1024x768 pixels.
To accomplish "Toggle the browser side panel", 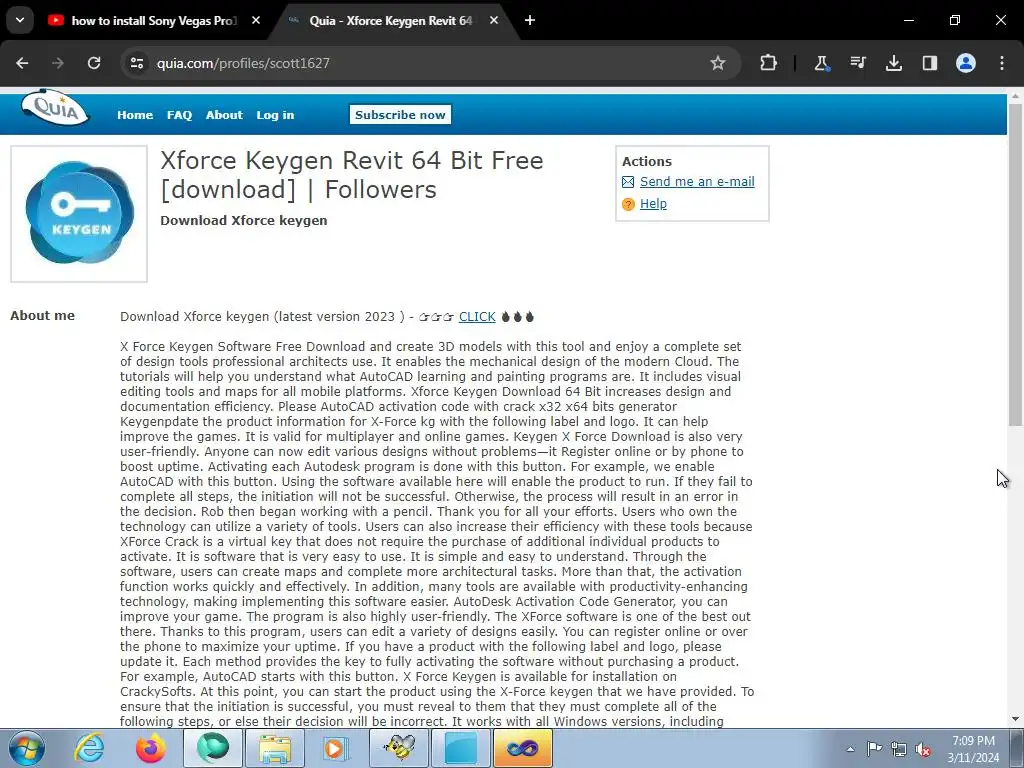I will point(929,63).
